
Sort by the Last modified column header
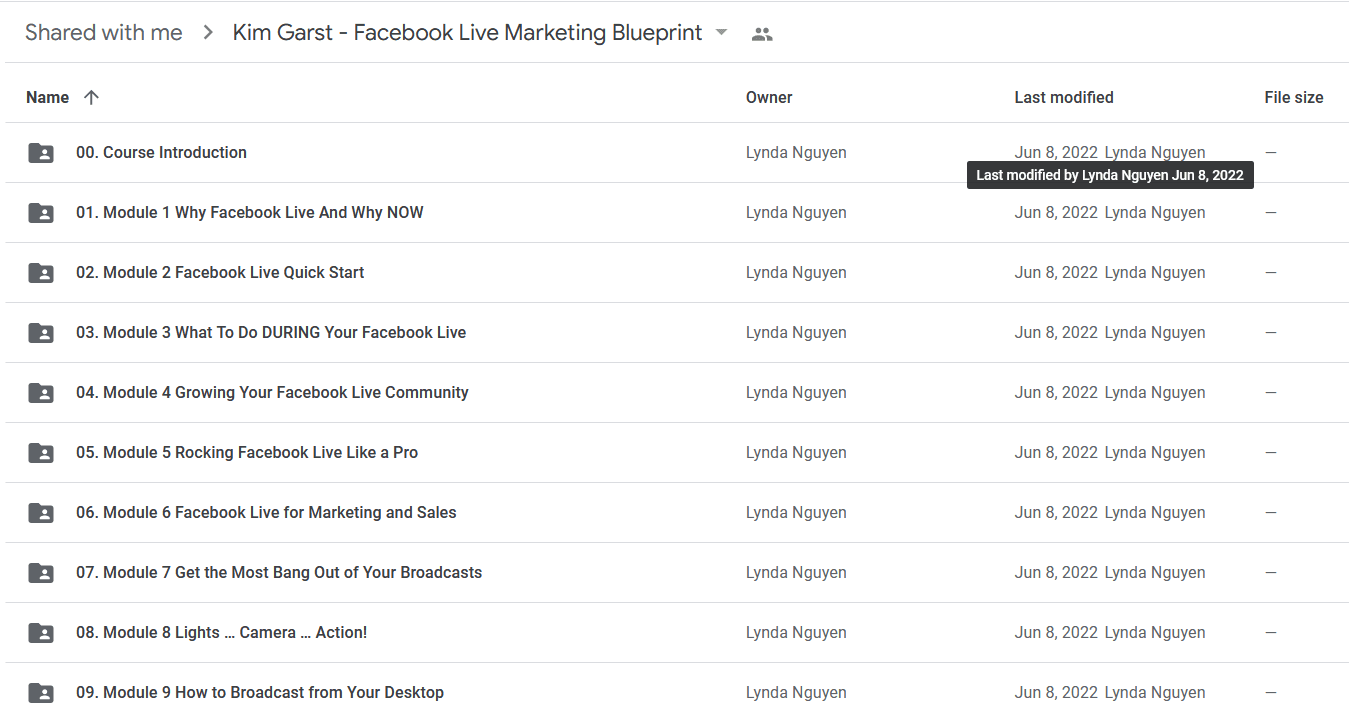point(1064,97)
